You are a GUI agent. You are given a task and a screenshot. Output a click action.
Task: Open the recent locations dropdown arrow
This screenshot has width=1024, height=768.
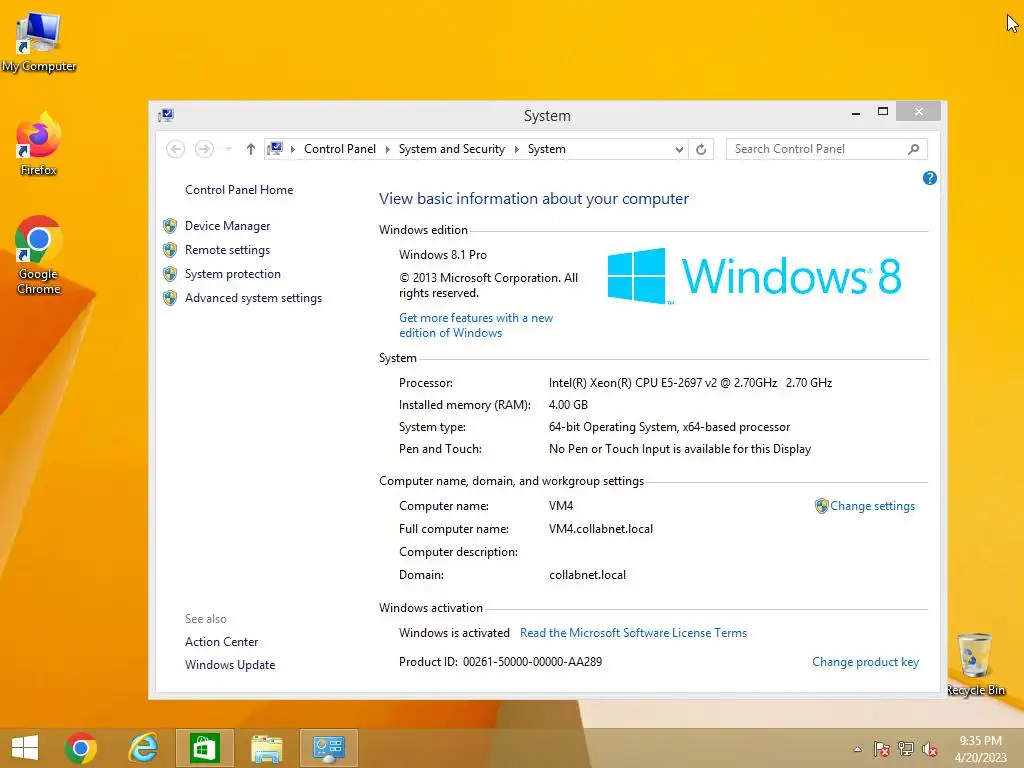(x=228, y=150)
